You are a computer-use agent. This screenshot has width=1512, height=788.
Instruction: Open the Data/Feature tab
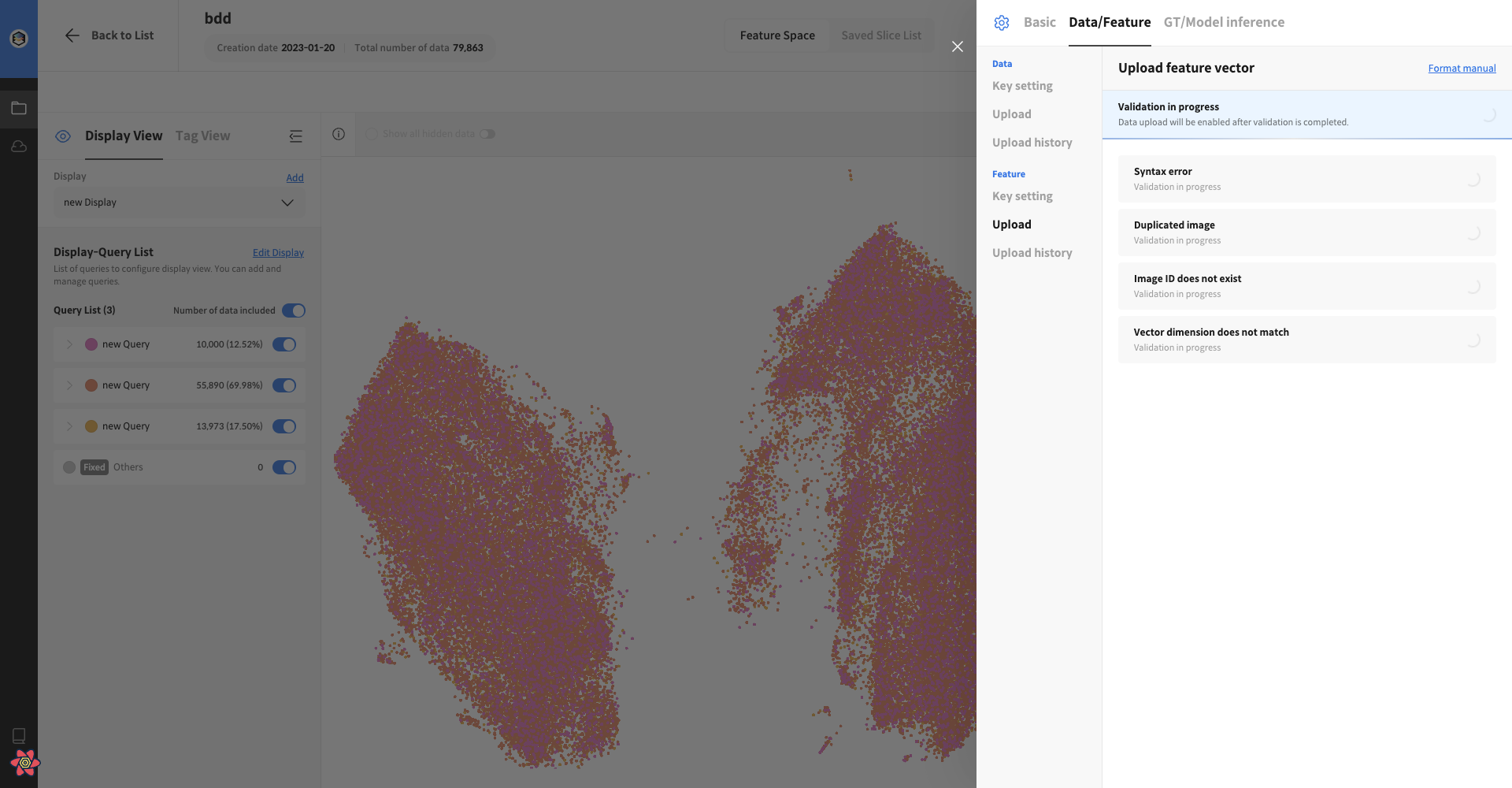pos(1110,22)
